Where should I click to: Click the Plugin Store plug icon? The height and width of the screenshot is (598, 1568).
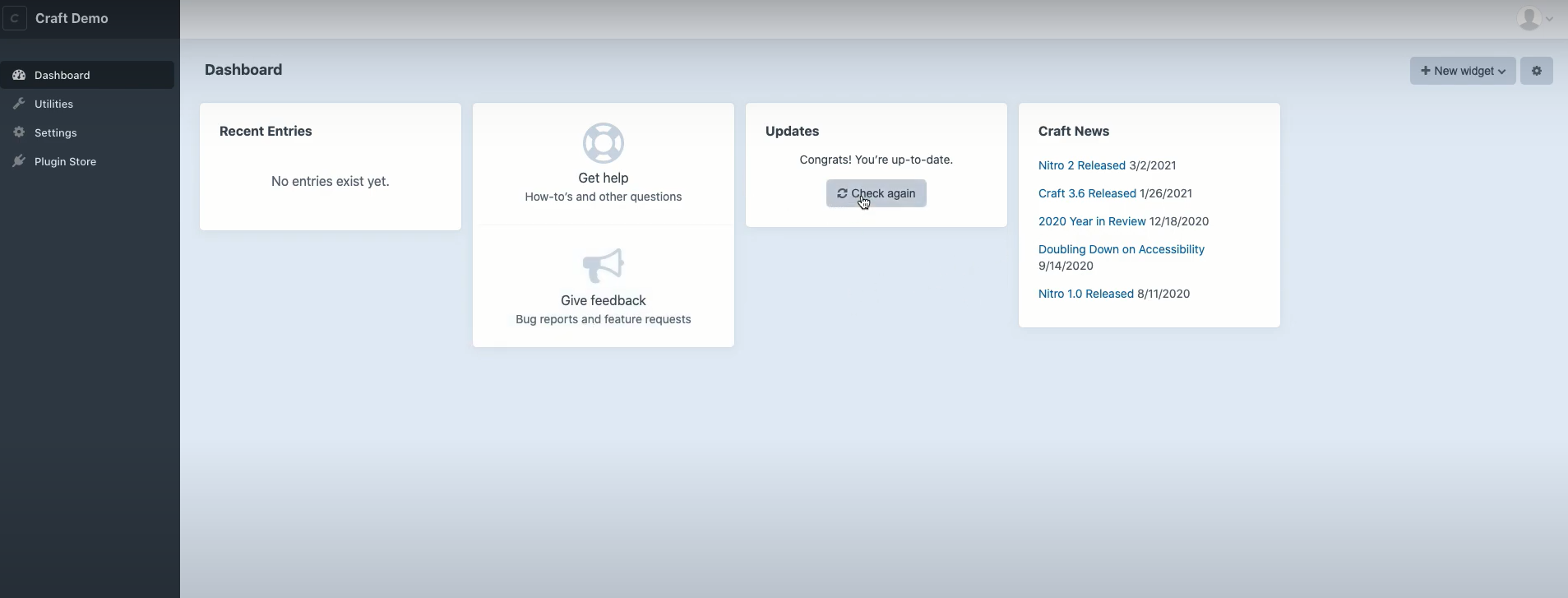pyautogui.click(x=19, y=161)
